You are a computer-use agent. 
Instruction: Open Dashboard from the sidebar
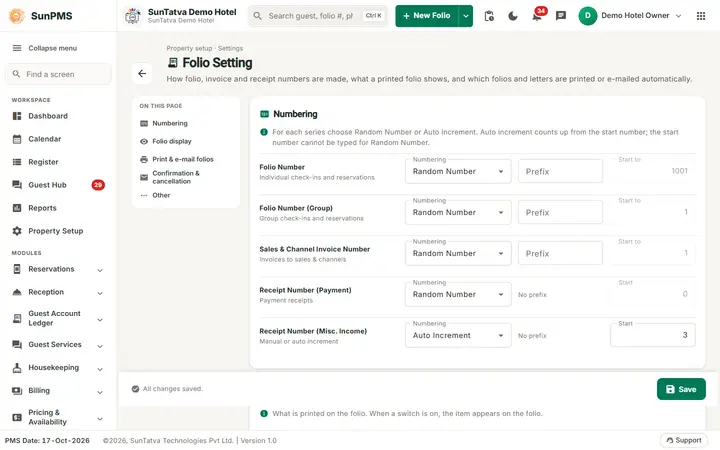(58, 116)
